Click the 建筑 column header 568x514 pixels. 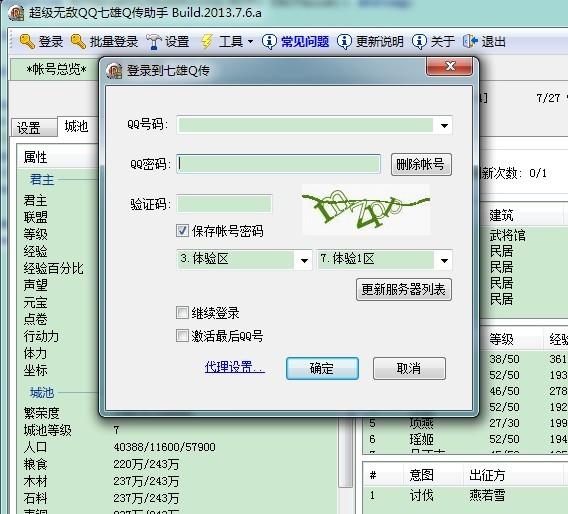[x=501, y=216]
